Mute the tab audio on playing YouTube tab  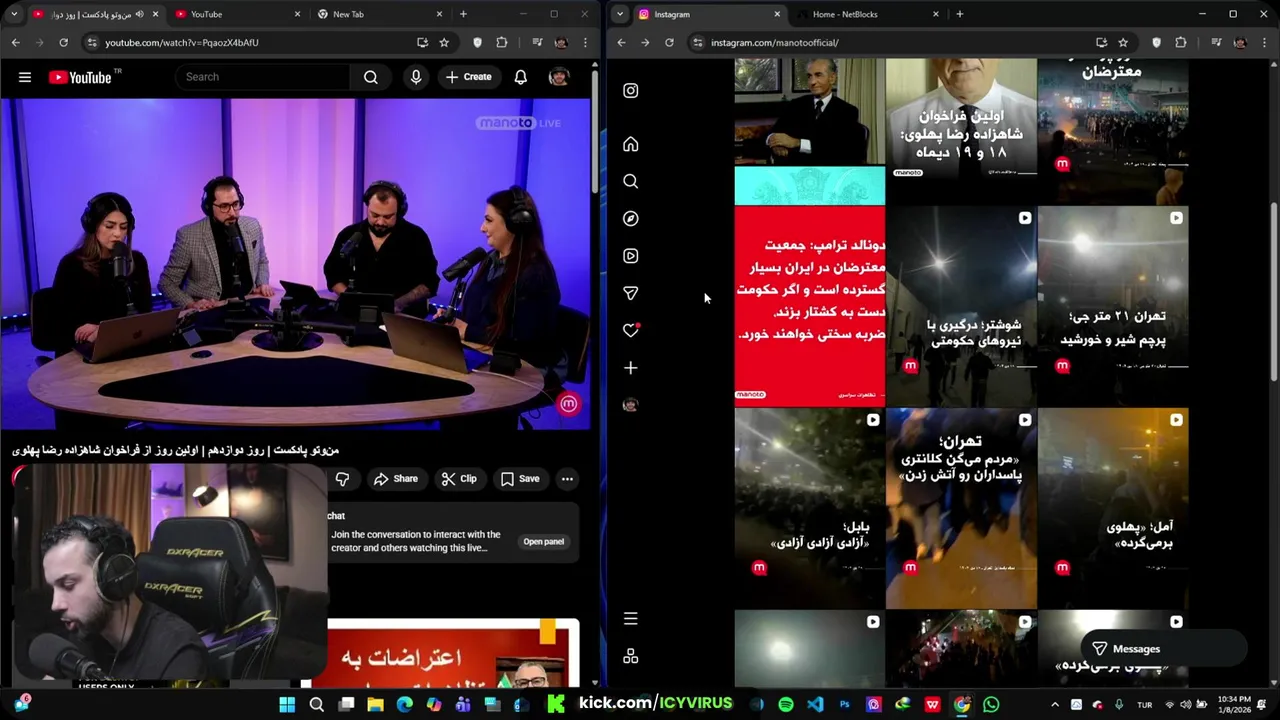click(x=139, y=14)
